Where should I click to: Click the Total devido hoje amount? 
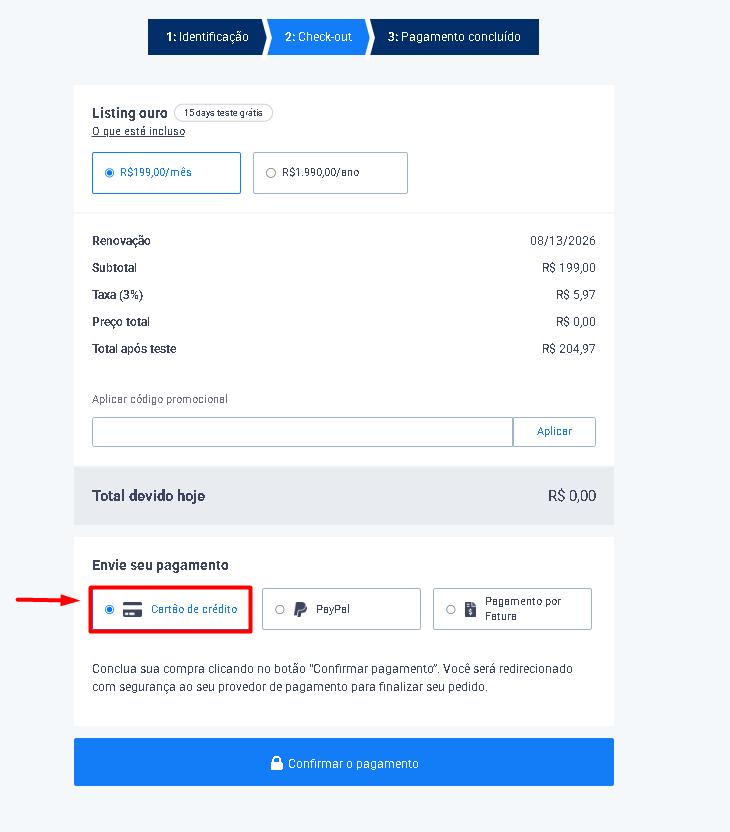[x=572, y=496]
